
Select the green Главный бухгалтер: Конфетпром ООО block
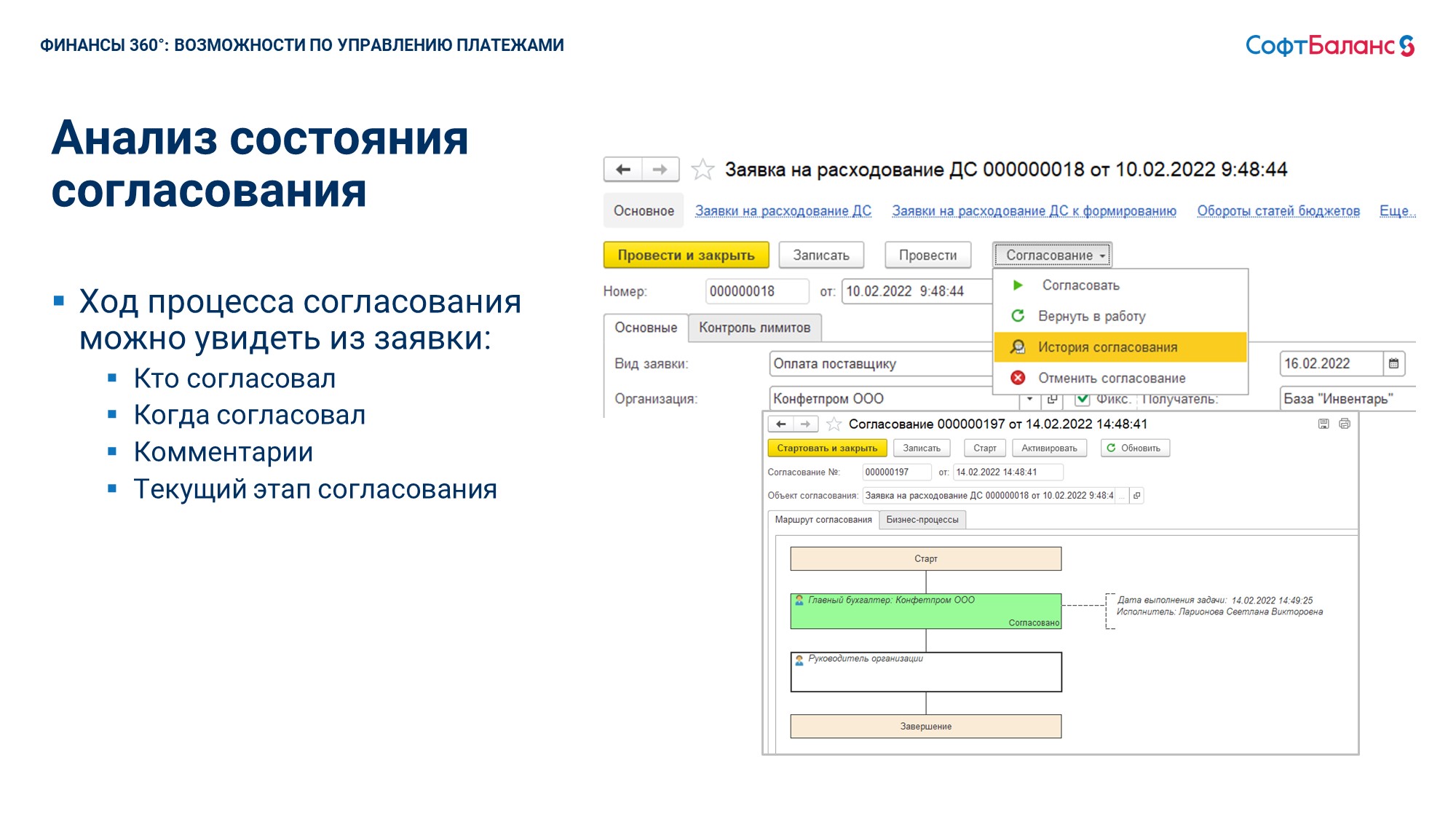(x=926, y=612)
